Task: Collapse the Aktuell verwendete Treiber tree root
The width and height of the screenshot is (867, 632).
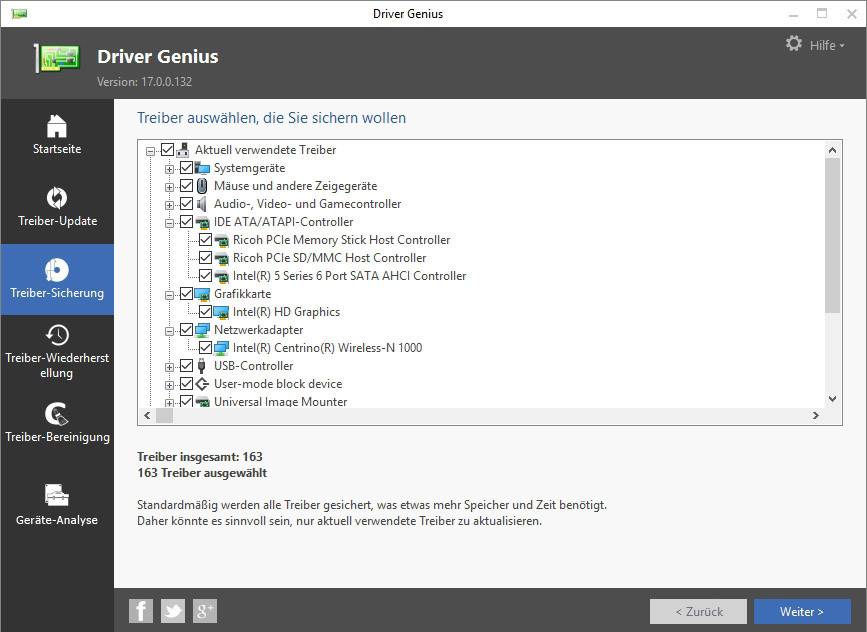Action: pos(150,151)
